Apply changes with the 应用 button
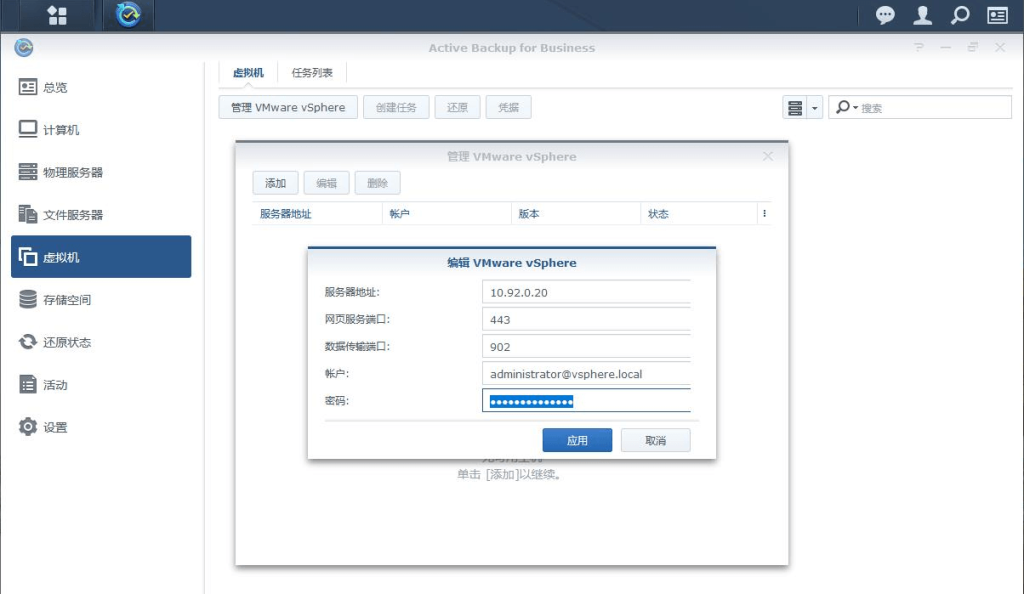The height and width of the screenshot is (594, 1024). pyautogui.click(x=577, y=440)
